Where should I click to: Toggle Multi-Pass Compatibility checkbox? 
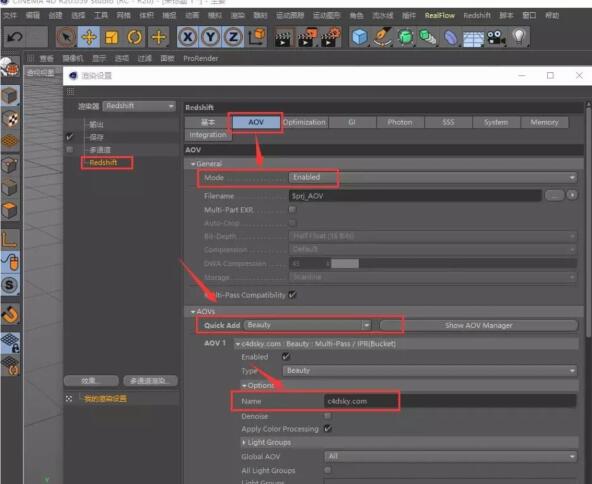(x=292, y=294)
